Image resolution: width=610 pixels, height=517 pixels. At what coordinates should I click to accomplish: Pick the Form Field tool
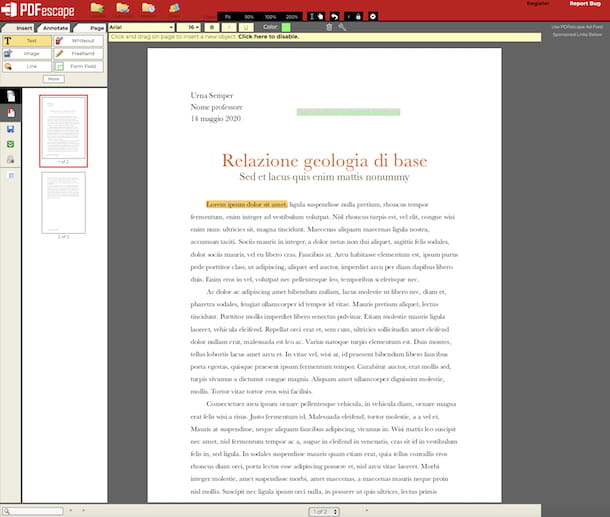click(79, 65)
